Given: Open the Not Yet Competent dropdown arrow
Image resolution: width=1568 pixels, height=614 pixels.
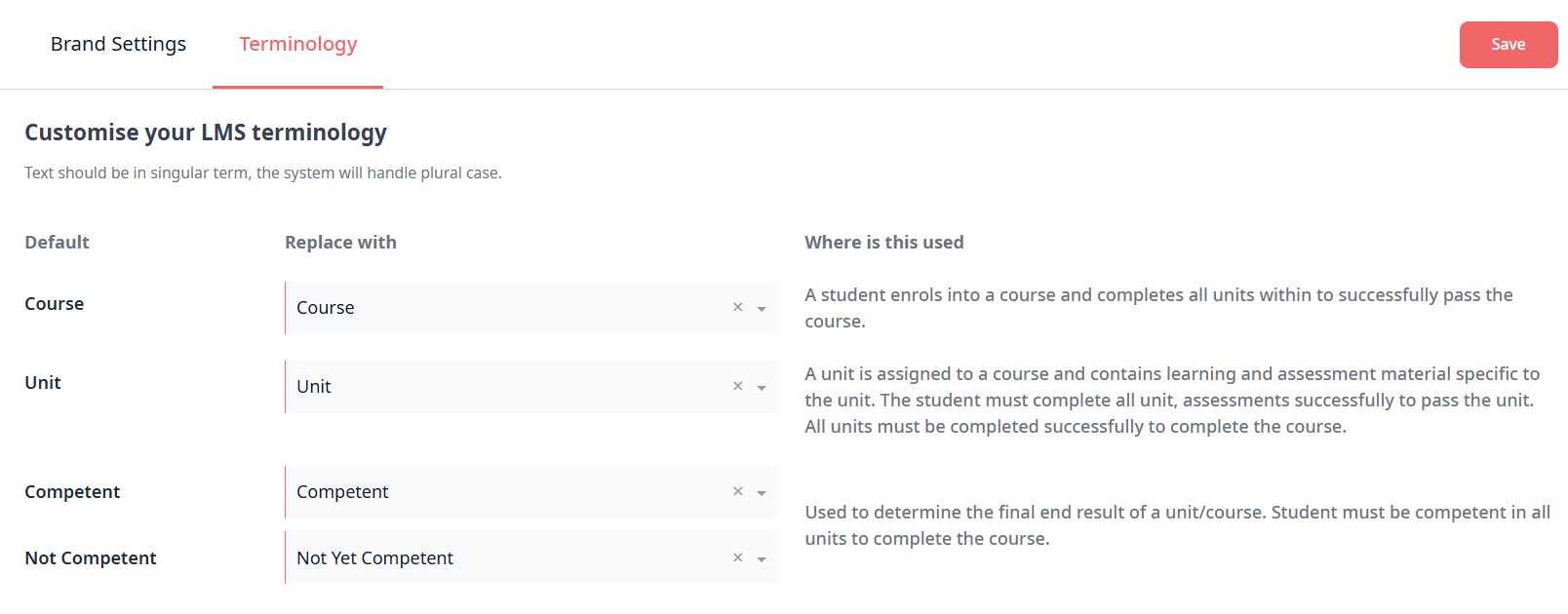Looking at the screenshot, I should tap(762, 559).
